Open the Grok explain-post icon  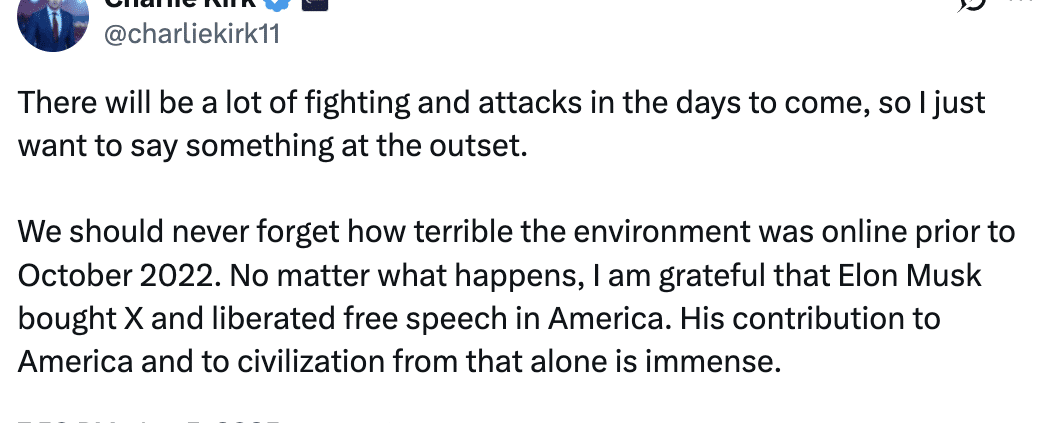point(972,4)
